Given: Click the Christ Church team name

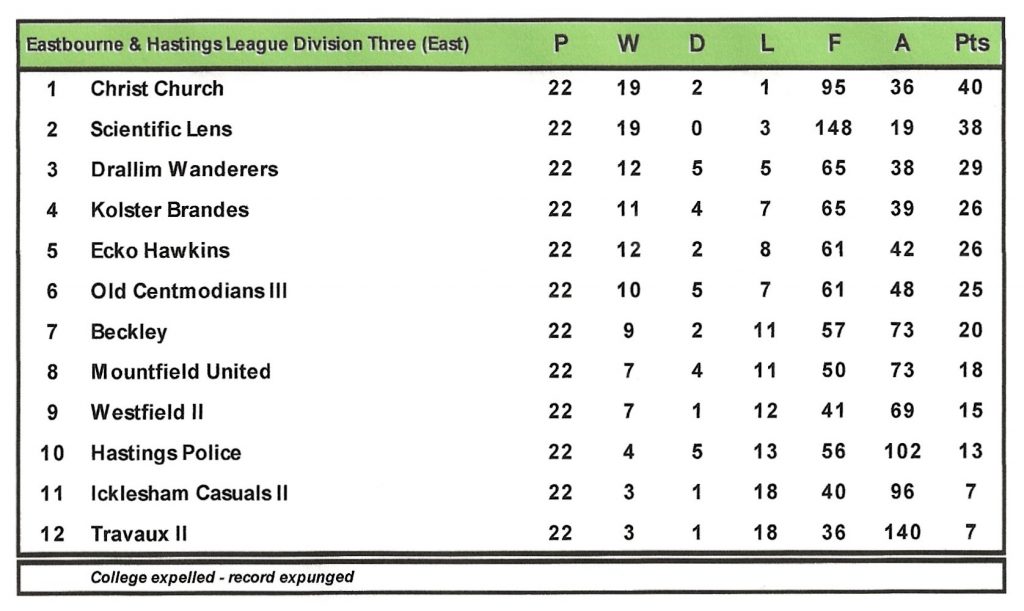Looking at the screenshot, I should point(157,88).
